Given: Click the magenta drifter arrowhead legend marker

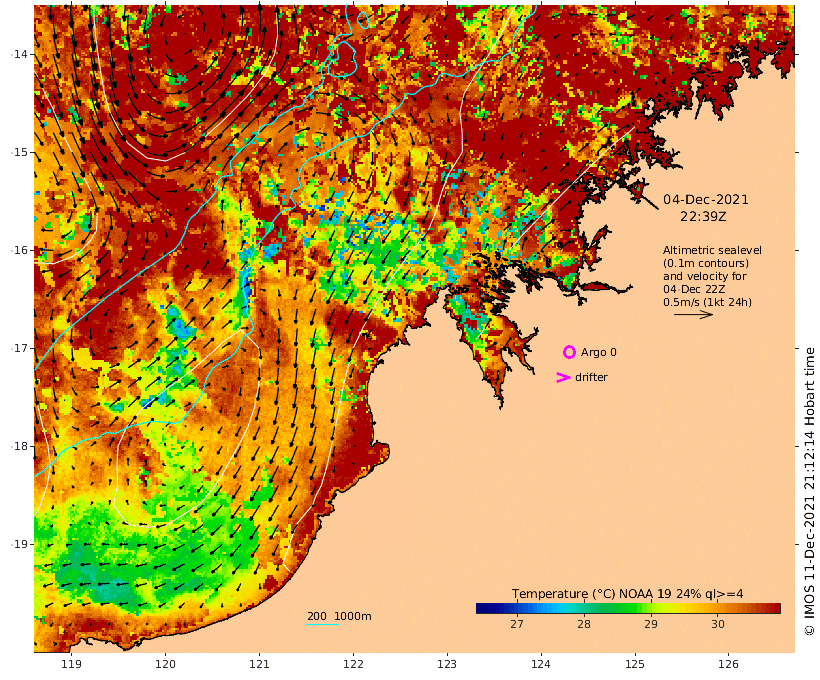Looking at the screenshot, I should [x=563, y=377].
